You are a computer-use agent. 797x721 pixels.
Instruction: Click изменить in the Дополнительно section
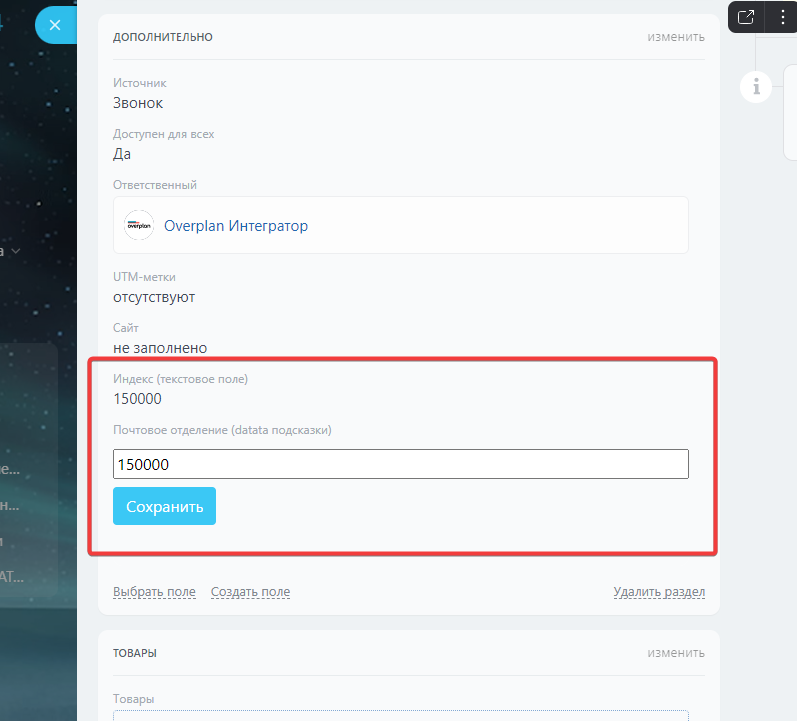click(675, 37)
